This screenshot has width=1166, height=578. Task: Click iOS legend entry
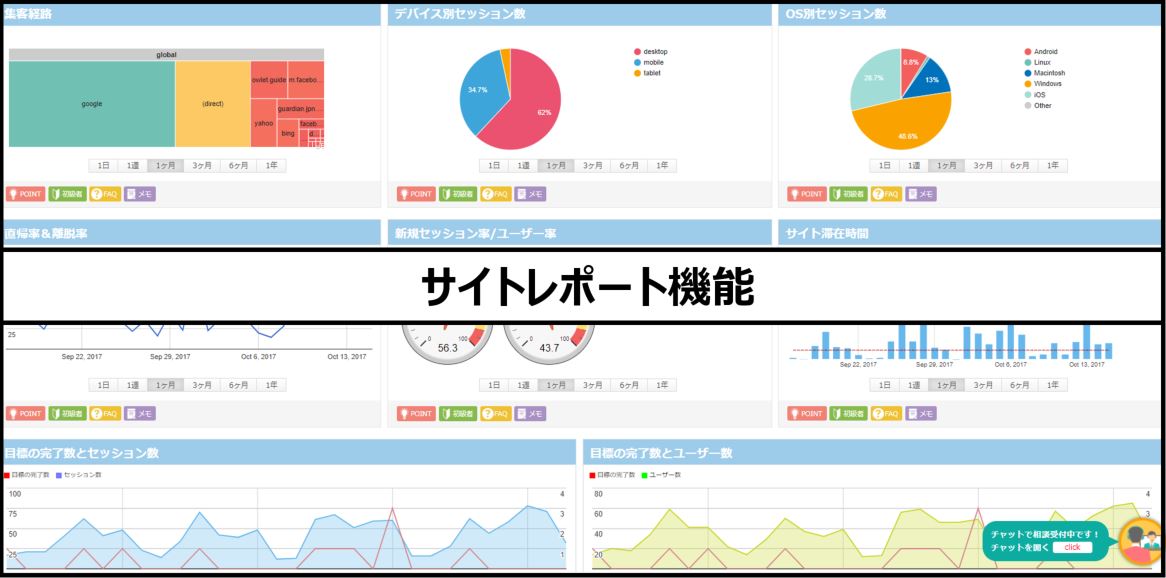pos(1034,94)
